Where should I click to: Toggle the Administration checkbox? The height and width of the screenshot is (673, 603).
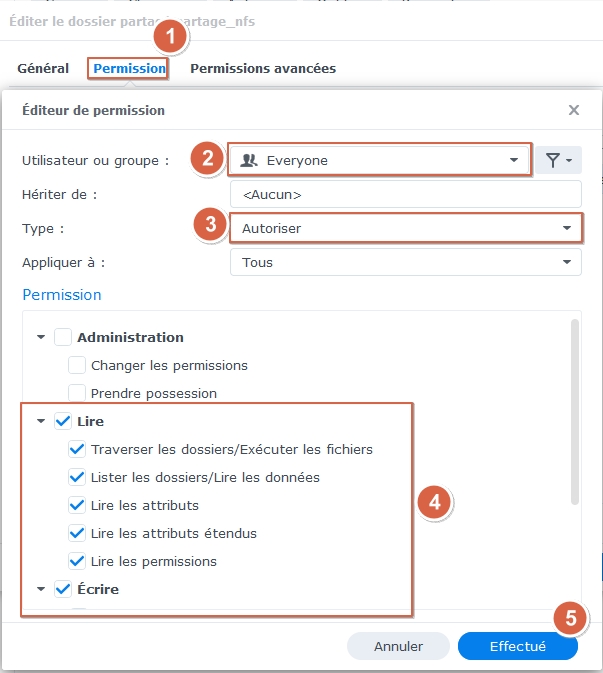(x=63, y=338)
